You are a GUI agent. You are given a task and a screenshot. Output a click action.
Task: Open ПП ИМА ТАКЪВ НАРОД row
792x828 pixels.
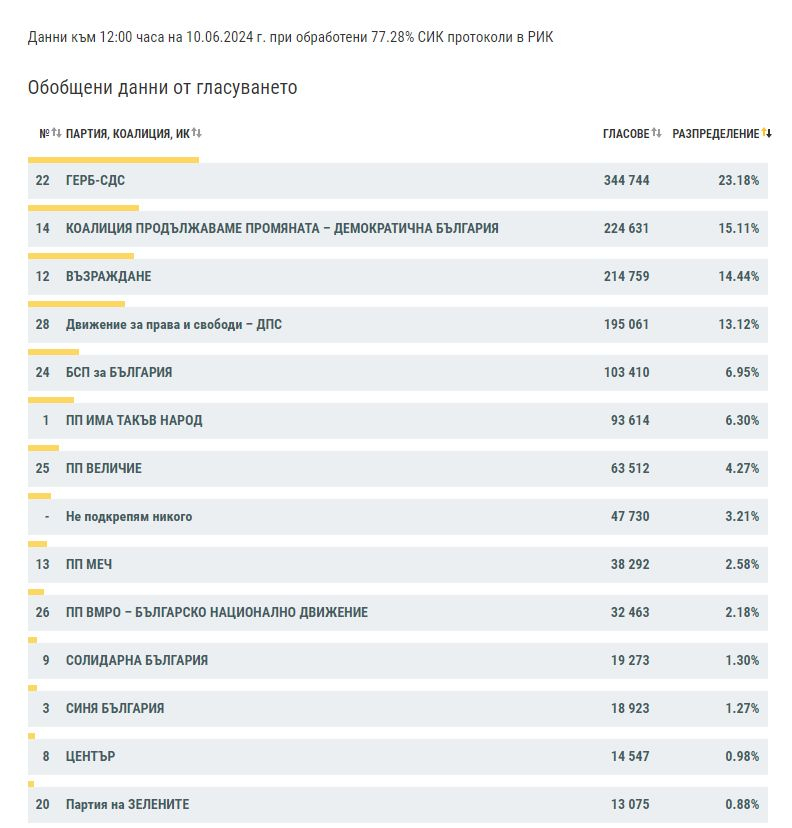tap(398, 421)
